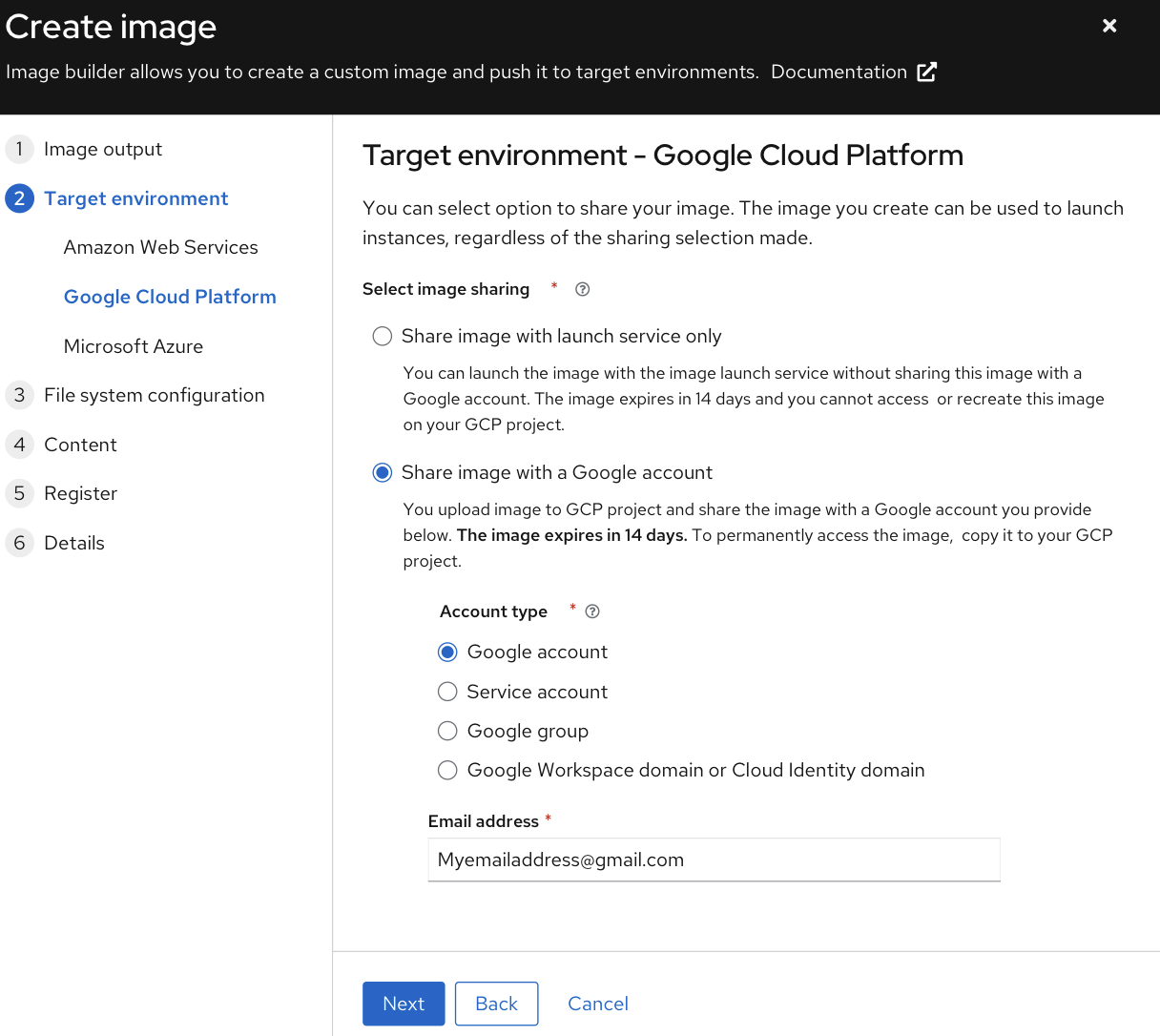Jump to File system configuration step
This screenshot has height=1036, width=1160.
tap(154, 395)
